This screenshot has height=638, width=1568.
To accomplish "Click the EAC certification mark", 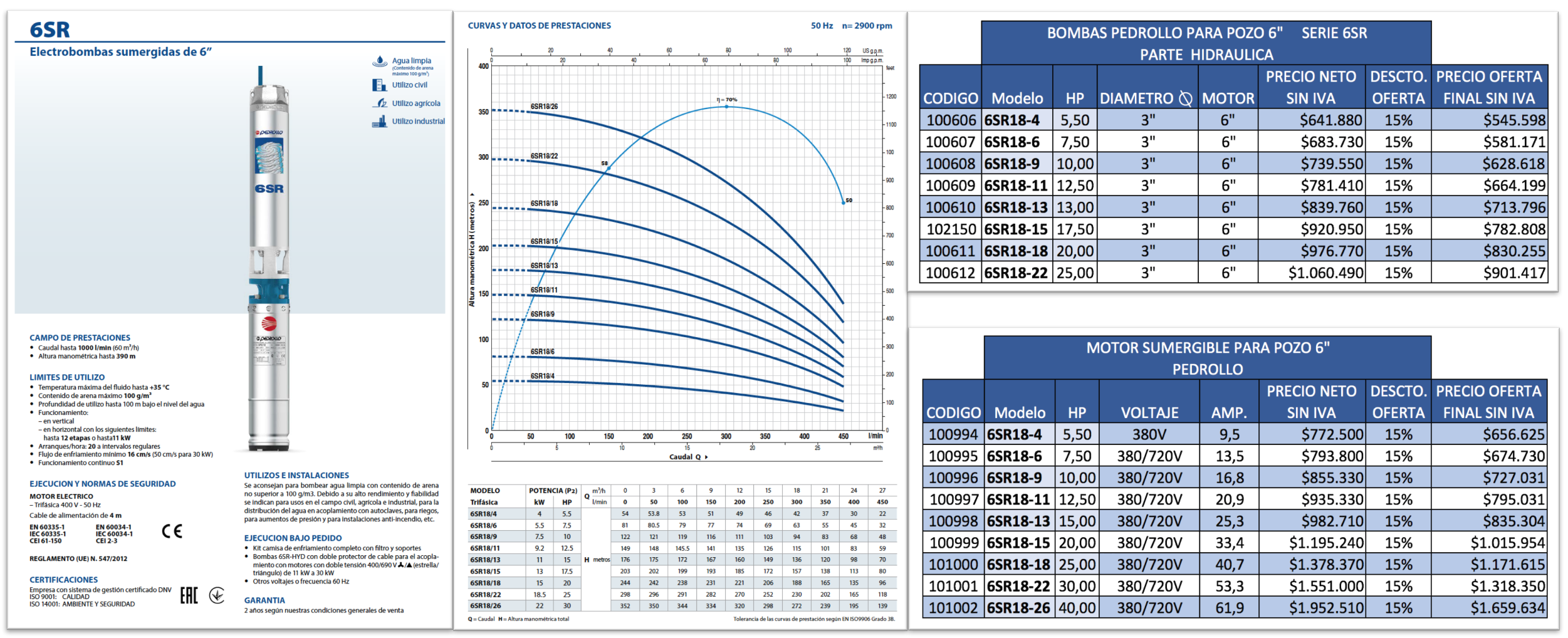I will click(189, 595).
